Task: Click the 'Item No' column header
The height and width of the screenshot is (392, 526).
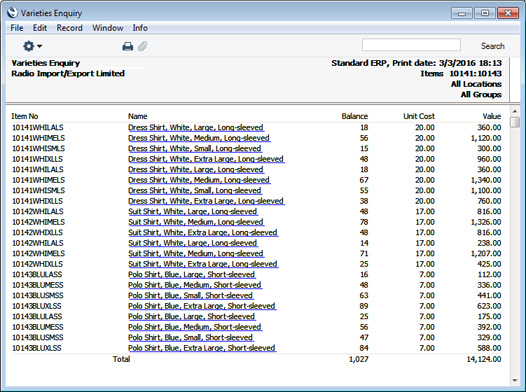Action: point(25,116)
